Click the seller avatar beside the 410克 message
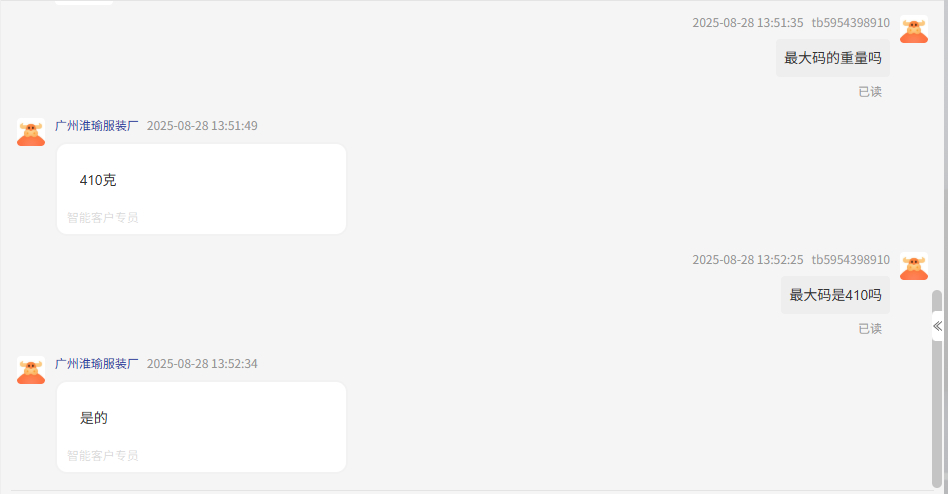 point(31,132)
